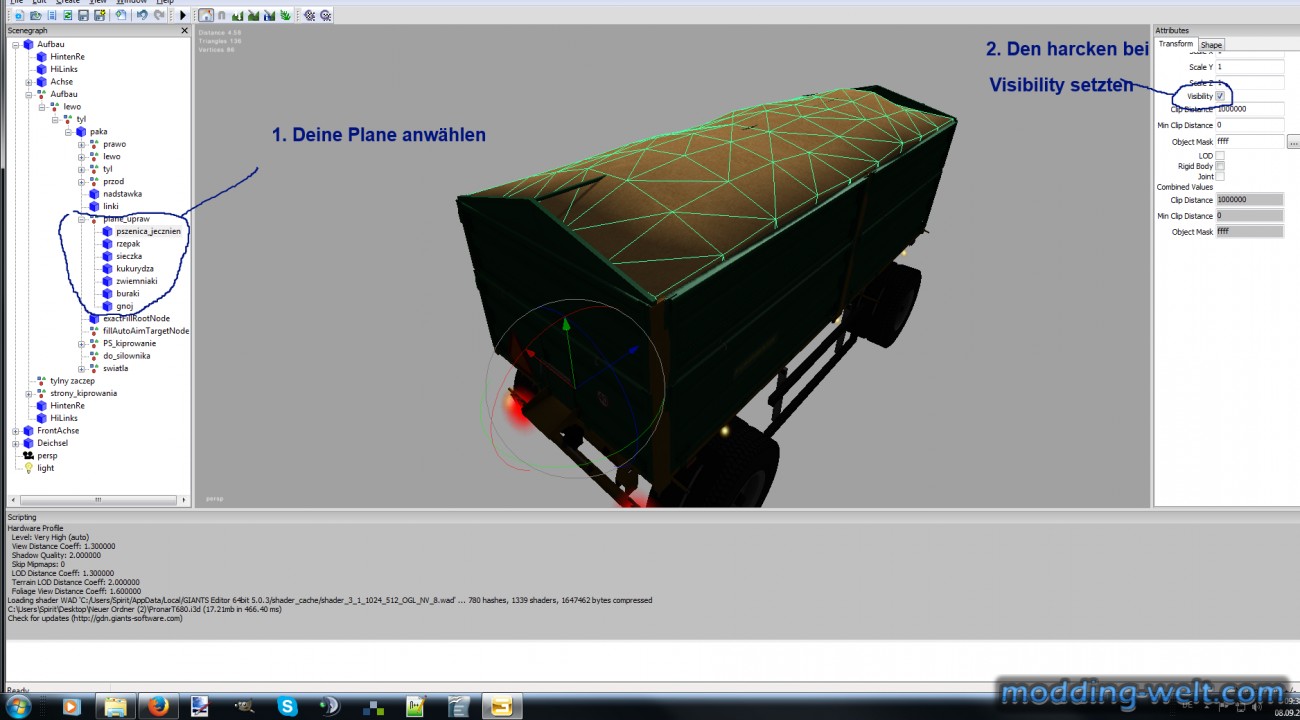Image resolution: width=1300 pixels, height=720 pixels.
Task: Select the linki node
Action: coord(110,206)
